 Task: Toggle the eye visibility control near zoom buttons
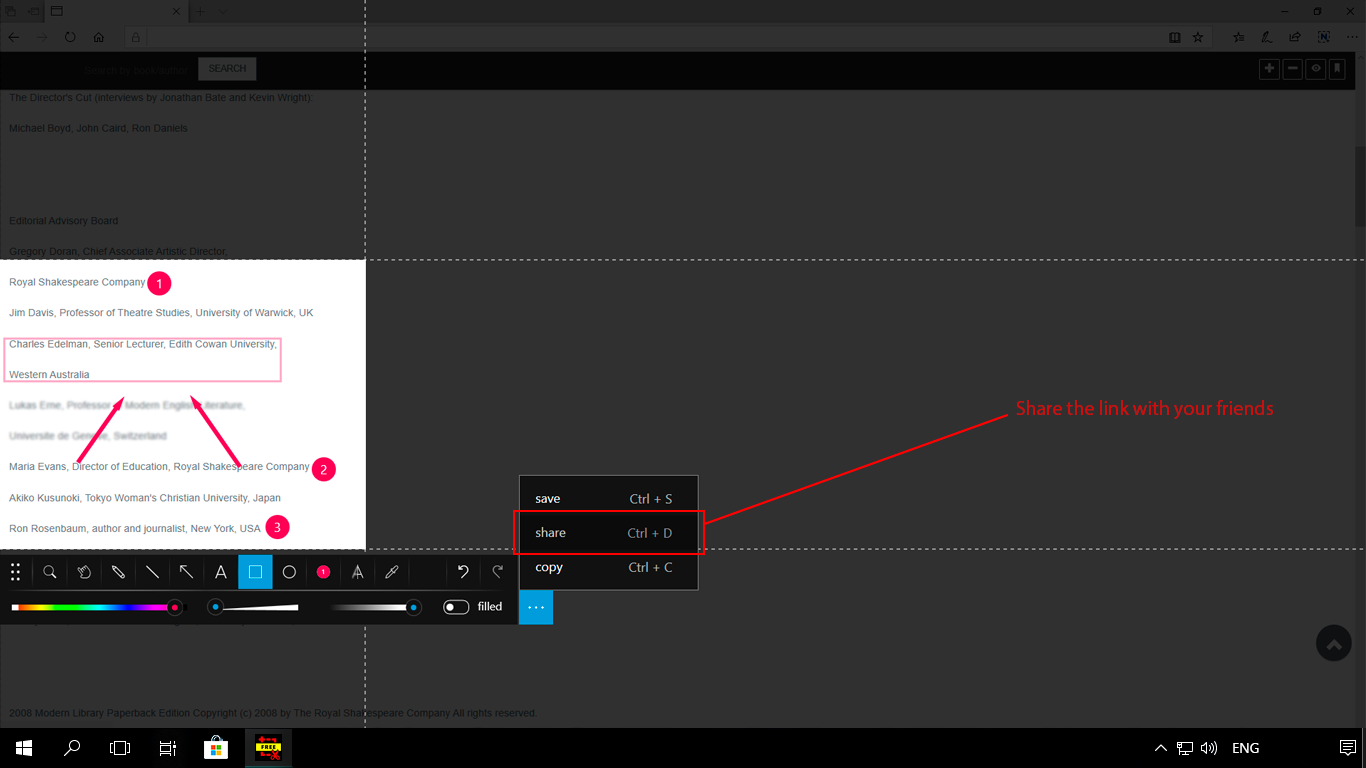[x=1316, y=68]
